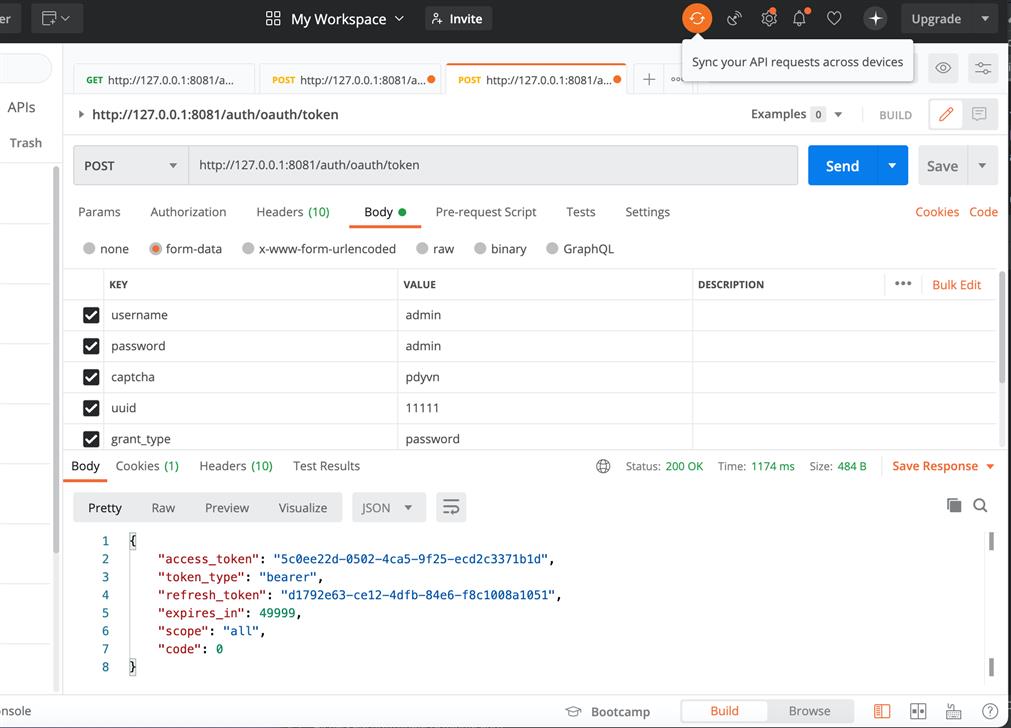Open the request Headers (10) tab
The height and width of the screenshot is (728, 1011).
pos(293,212)
